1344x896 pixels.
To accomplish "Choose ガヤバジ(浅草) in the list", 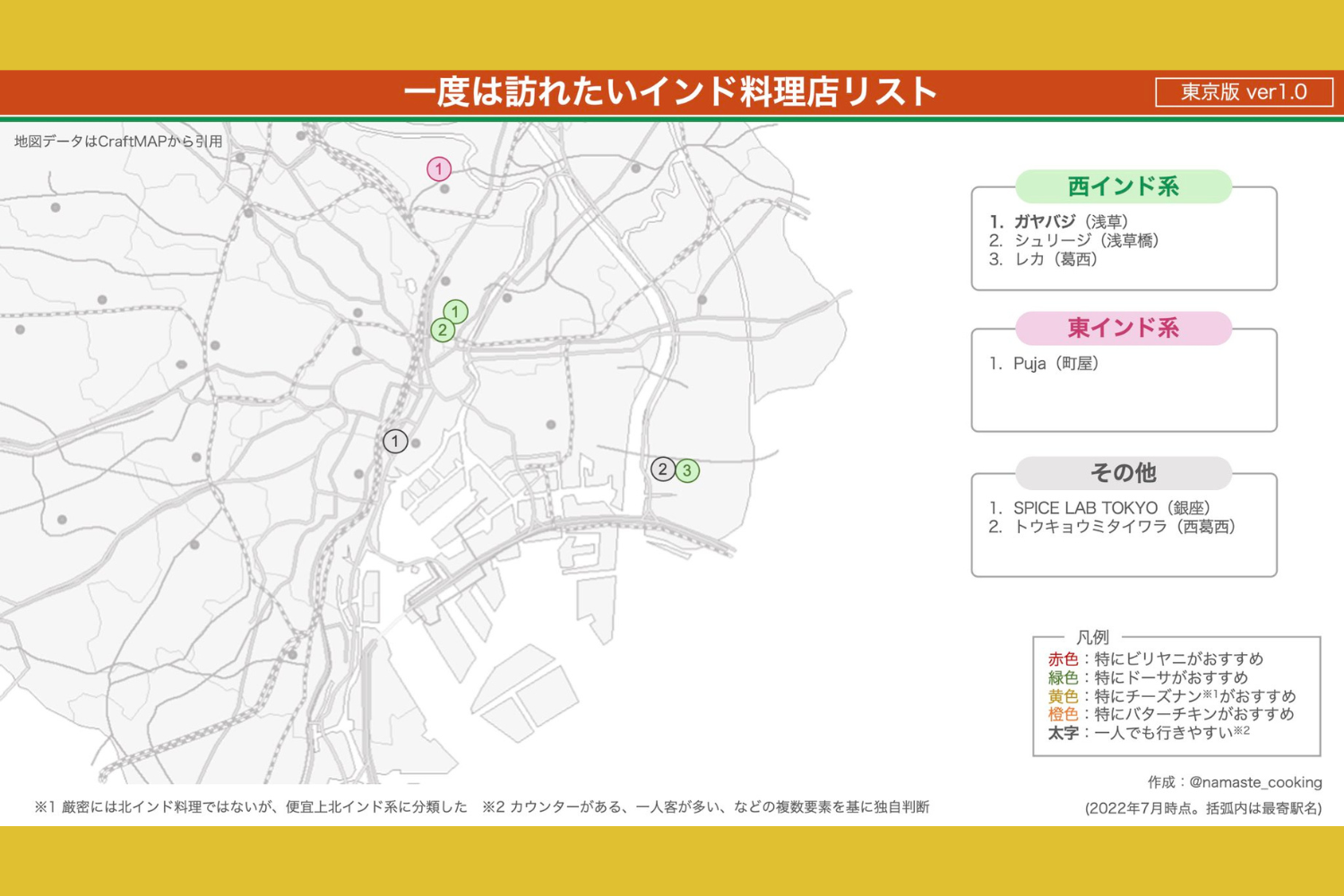I will click(x=1070, y=221).
